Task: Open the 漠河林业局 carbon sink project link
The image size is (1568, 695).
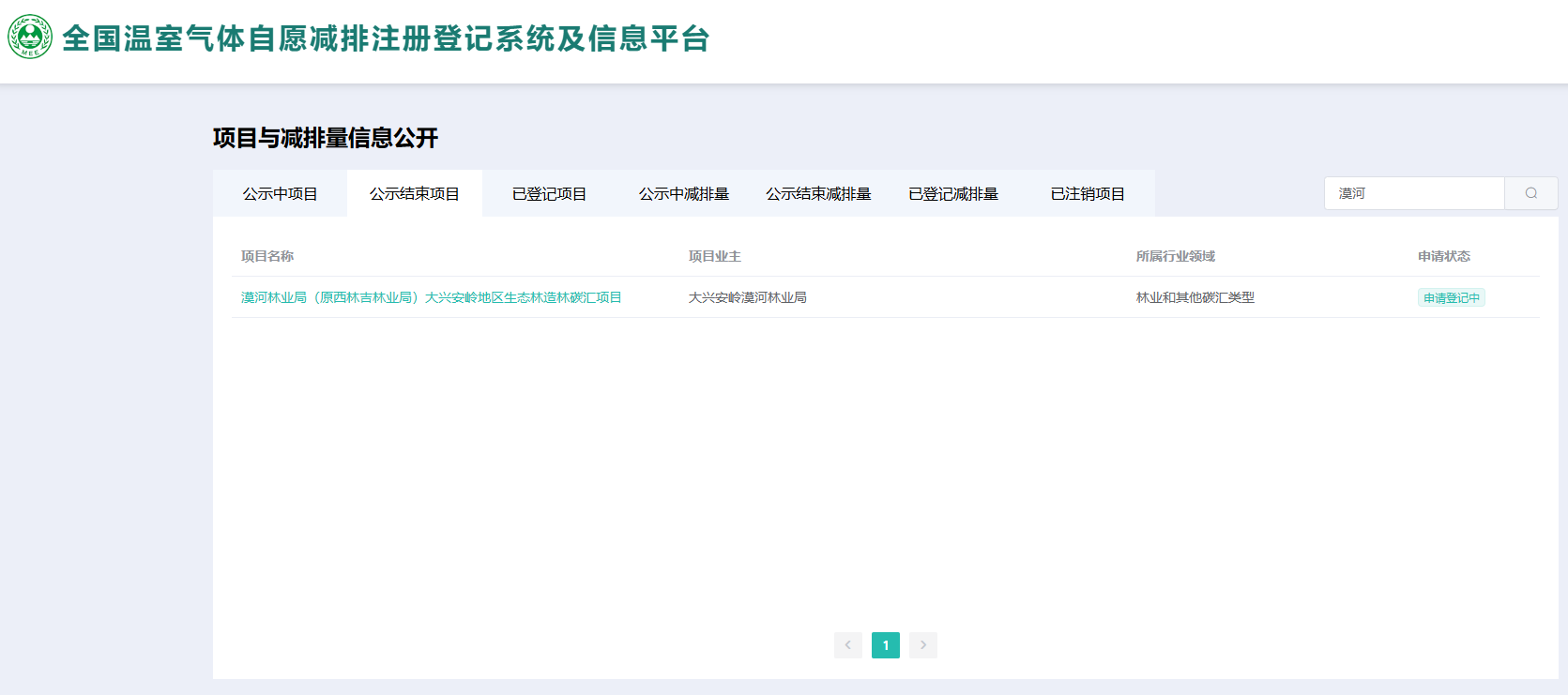Action: click(431, 297)
